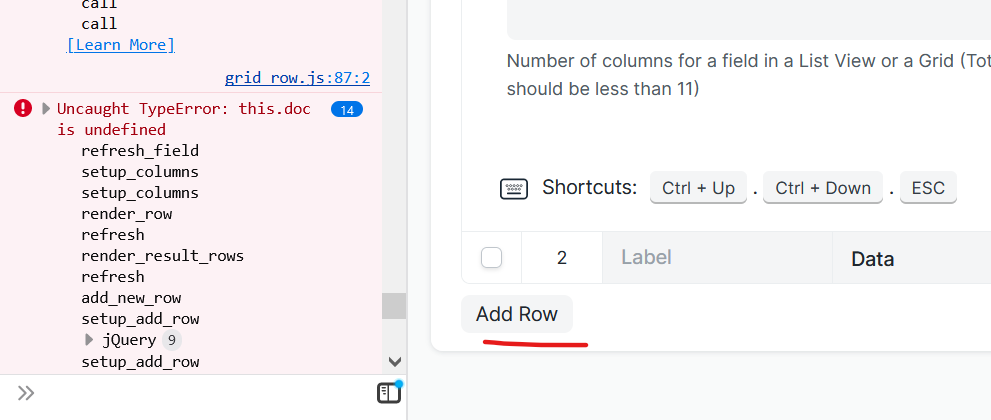Open the Learn More link
991x420 pixels.
121,45
